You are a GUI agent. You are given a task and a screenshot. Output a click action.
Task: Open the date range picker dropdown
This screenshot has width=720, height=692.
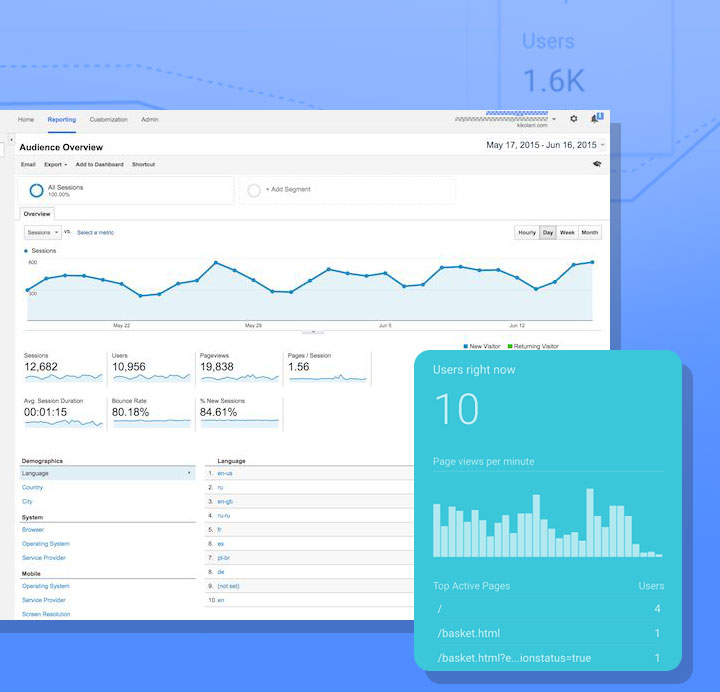pyautogui.click(x=546, y=146)
